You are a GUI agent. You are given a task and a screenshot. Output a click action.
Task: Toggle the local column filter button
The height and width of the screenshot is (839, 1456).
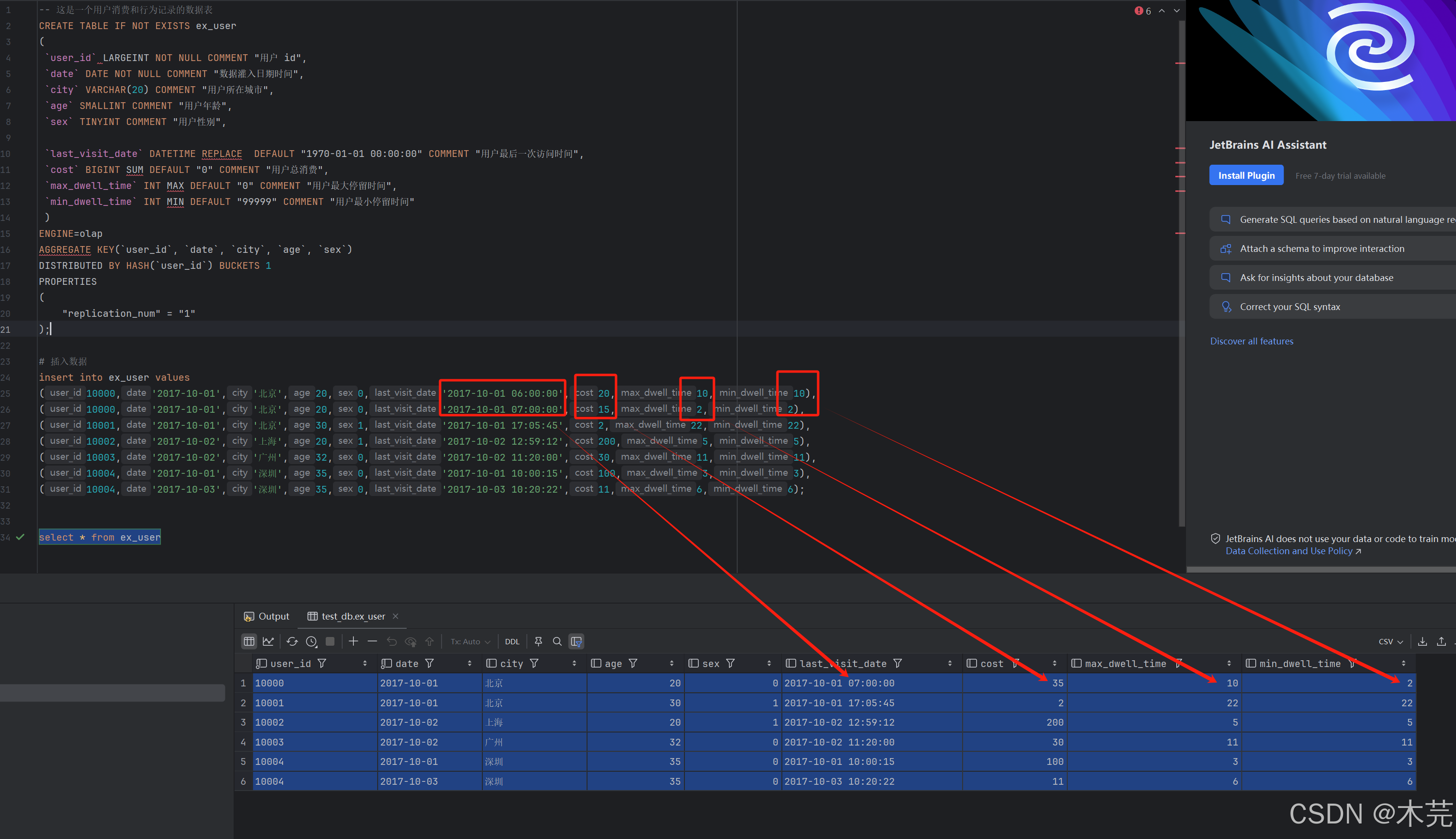[576, 641]
